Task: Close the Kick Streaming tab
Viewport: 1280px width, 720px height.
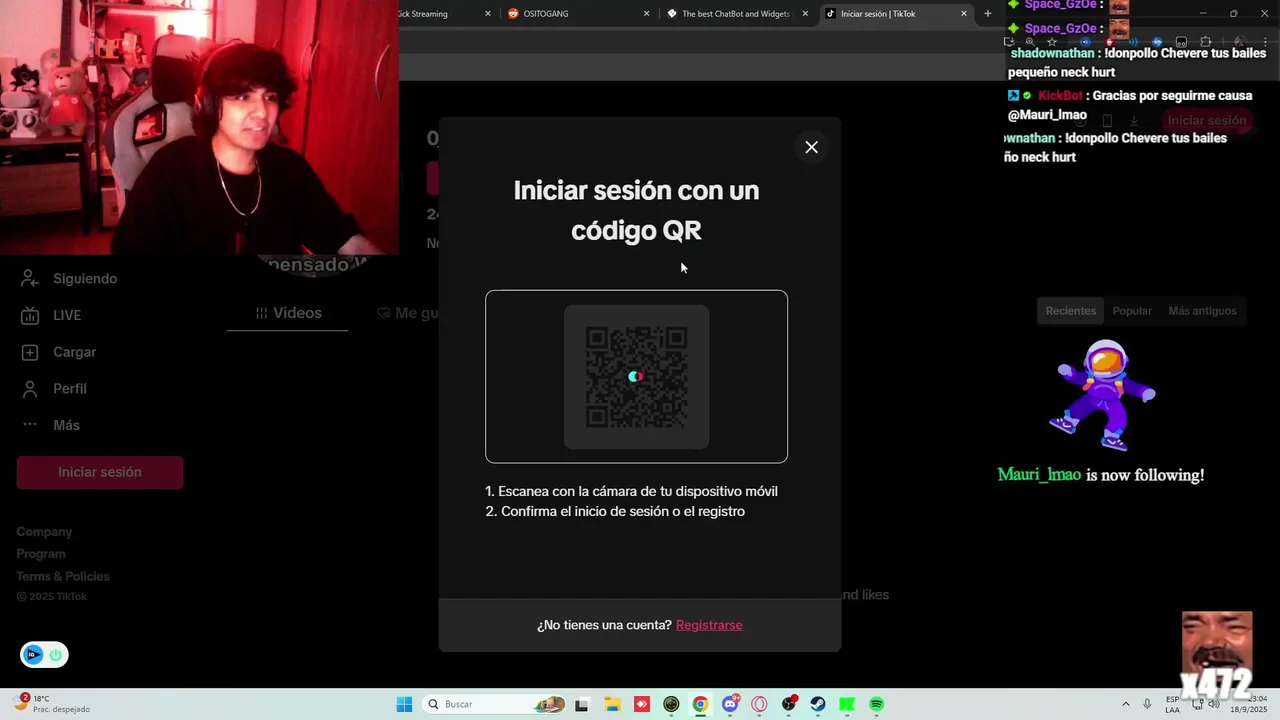Action: click(488, 14)
